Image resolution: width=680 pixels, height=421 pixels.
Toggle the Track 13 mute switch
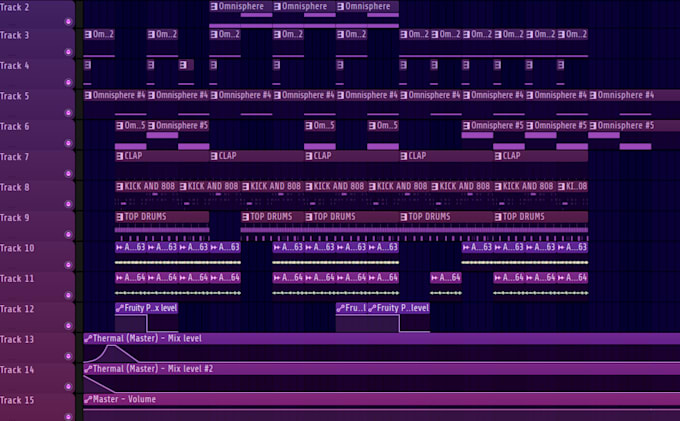pyautogui.click(x=68, y=356)
